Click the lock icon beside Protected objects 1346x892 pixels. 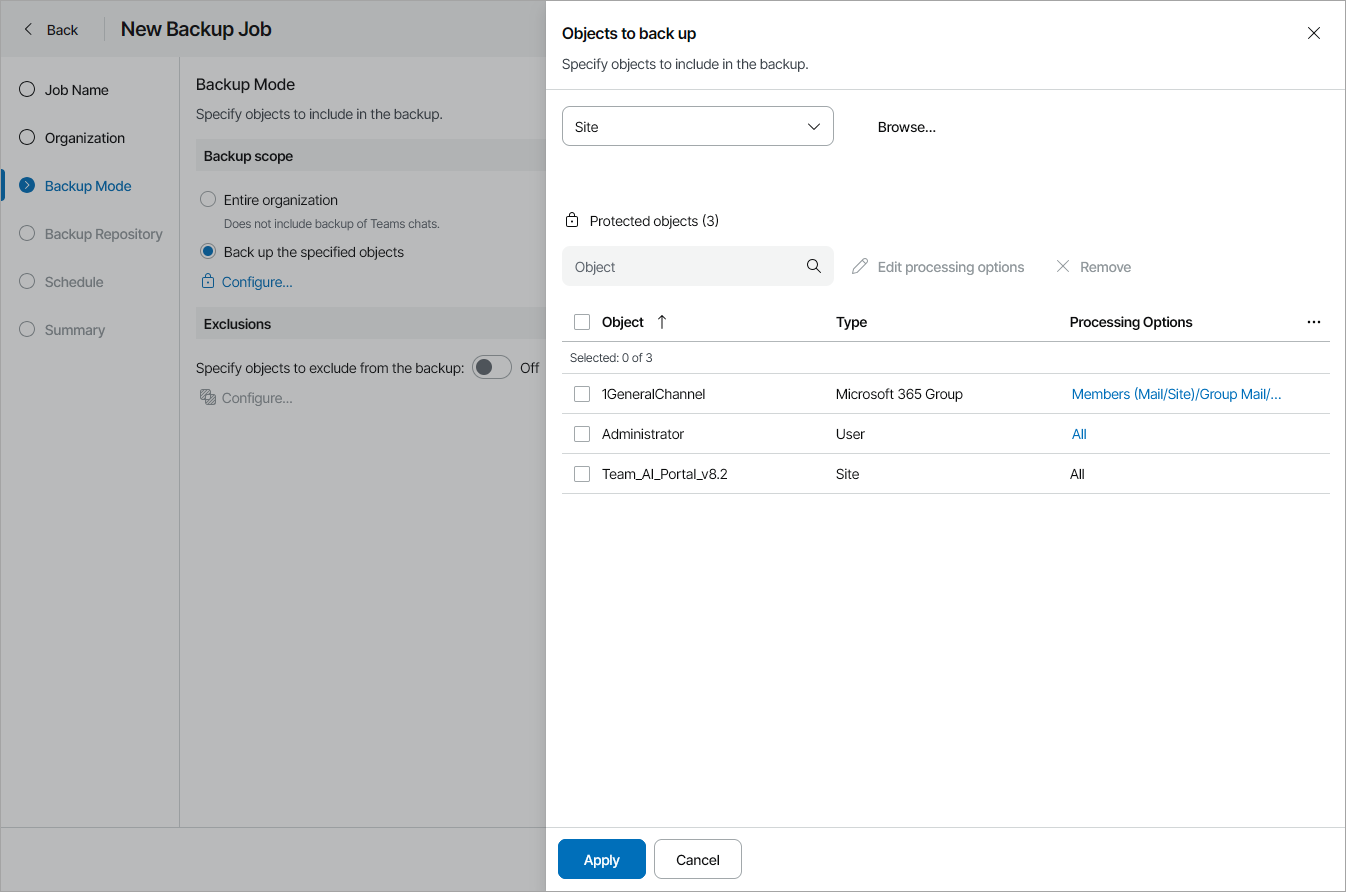(572, 221)
